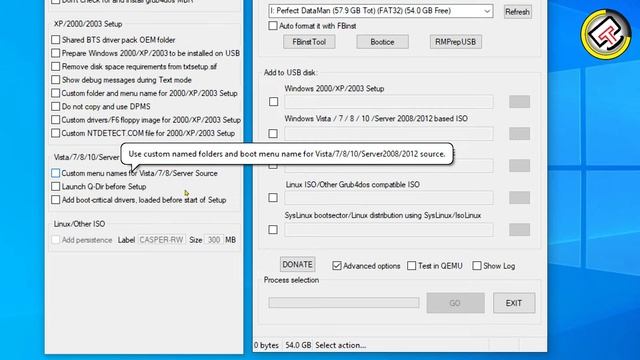Screen dimensions: 640x360
Task: Click the 54.0 GB status bar entry
Action: (298, 345)
